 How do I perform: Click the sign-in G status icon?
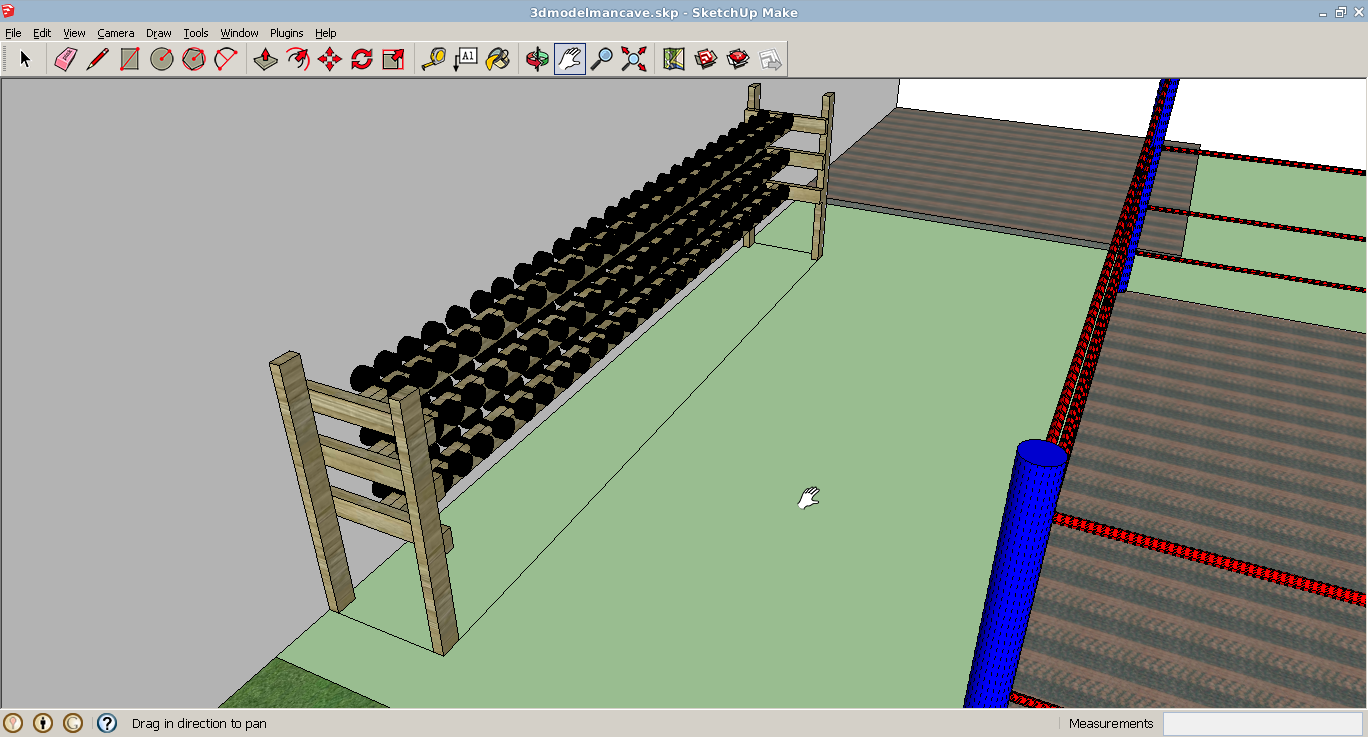(x=73, y=723)
